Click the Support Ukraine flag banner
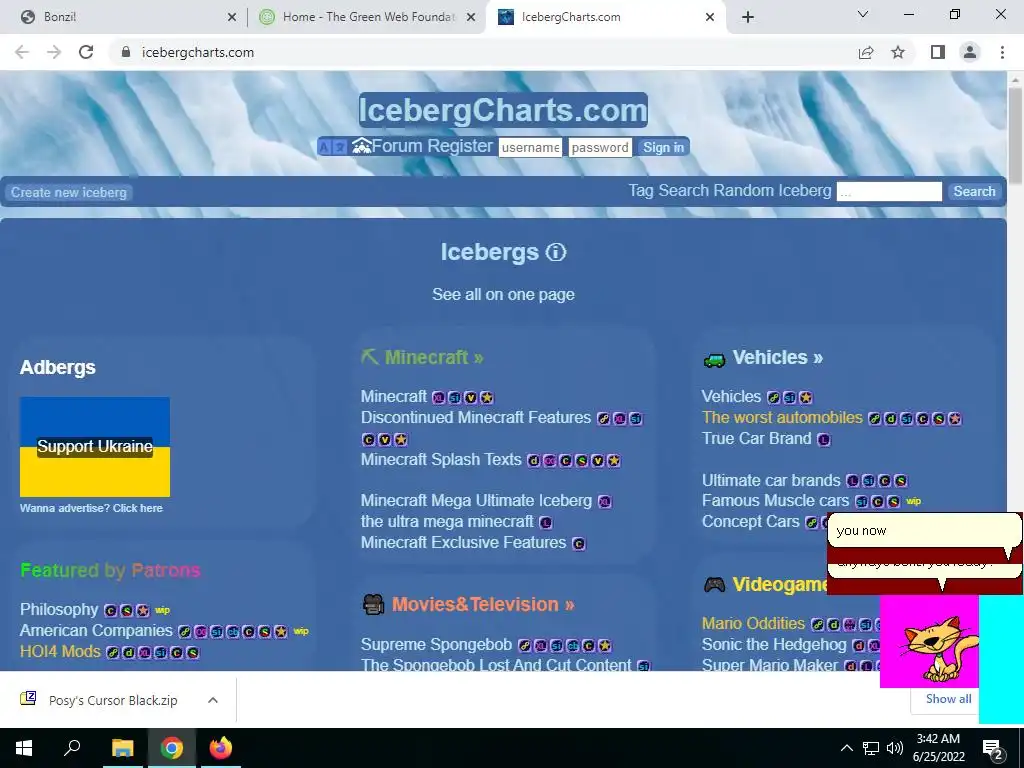The image size is (1024, 768). tap(95, 447)
